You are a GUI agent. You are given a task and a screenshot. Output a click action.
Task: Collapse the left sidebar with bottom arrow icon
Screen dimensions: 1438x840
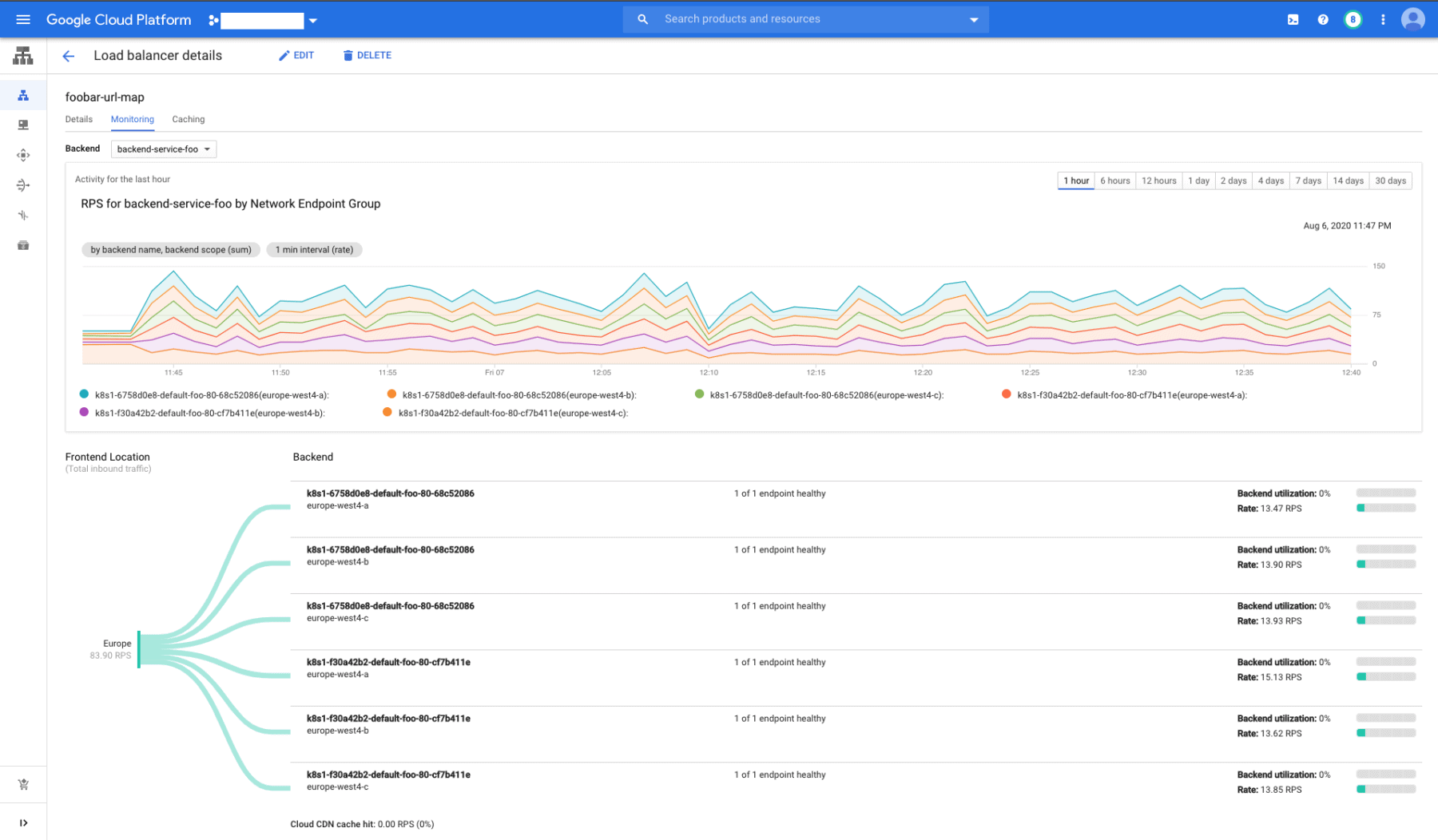coord(23,822)
